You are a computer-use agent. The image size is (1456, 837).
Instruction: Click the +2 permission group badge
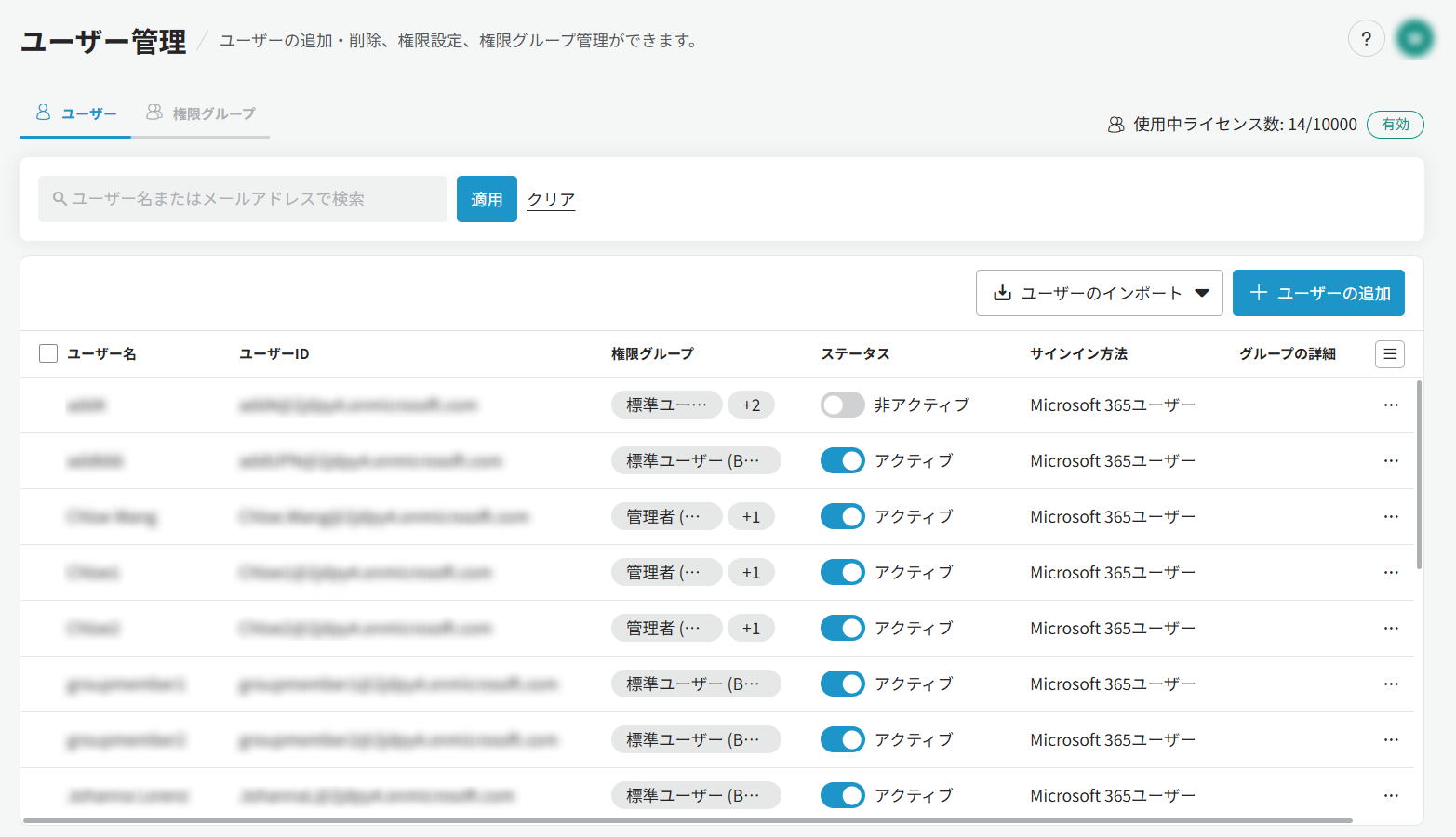[751, 405]
